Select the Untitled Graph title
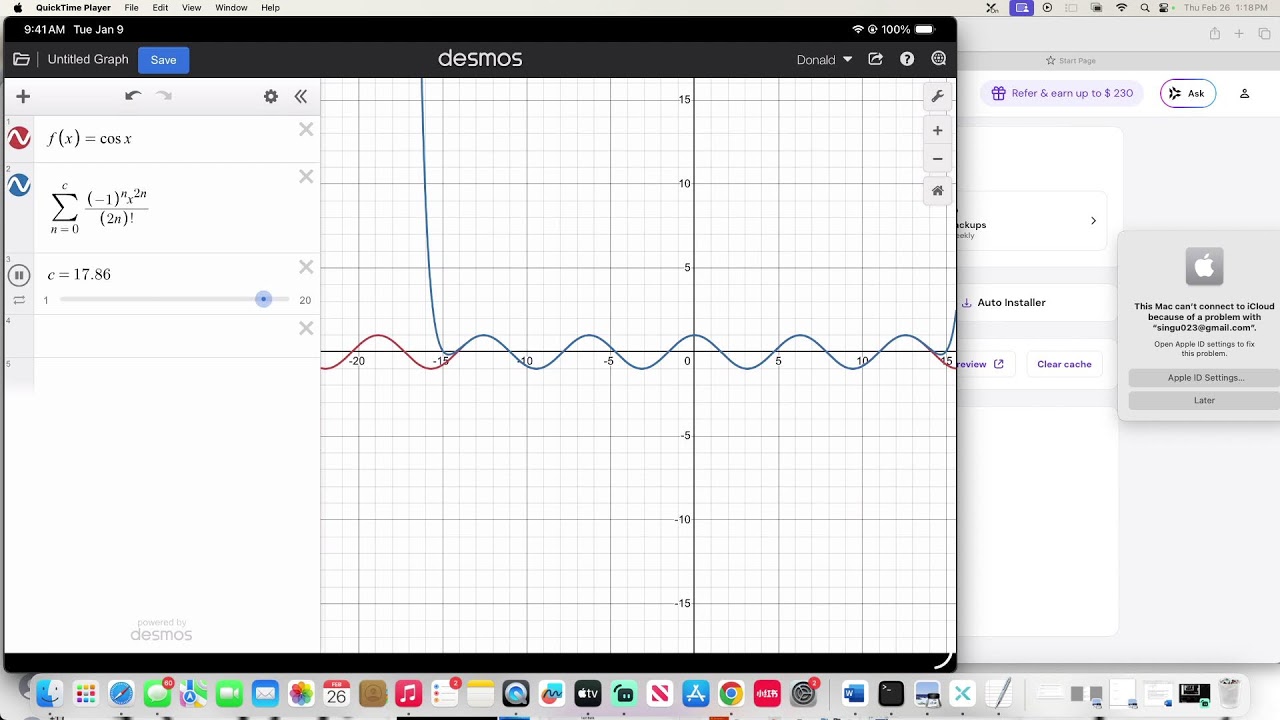Image resolution: width=1280 pixels, height=720 pixels. [88, 60]
